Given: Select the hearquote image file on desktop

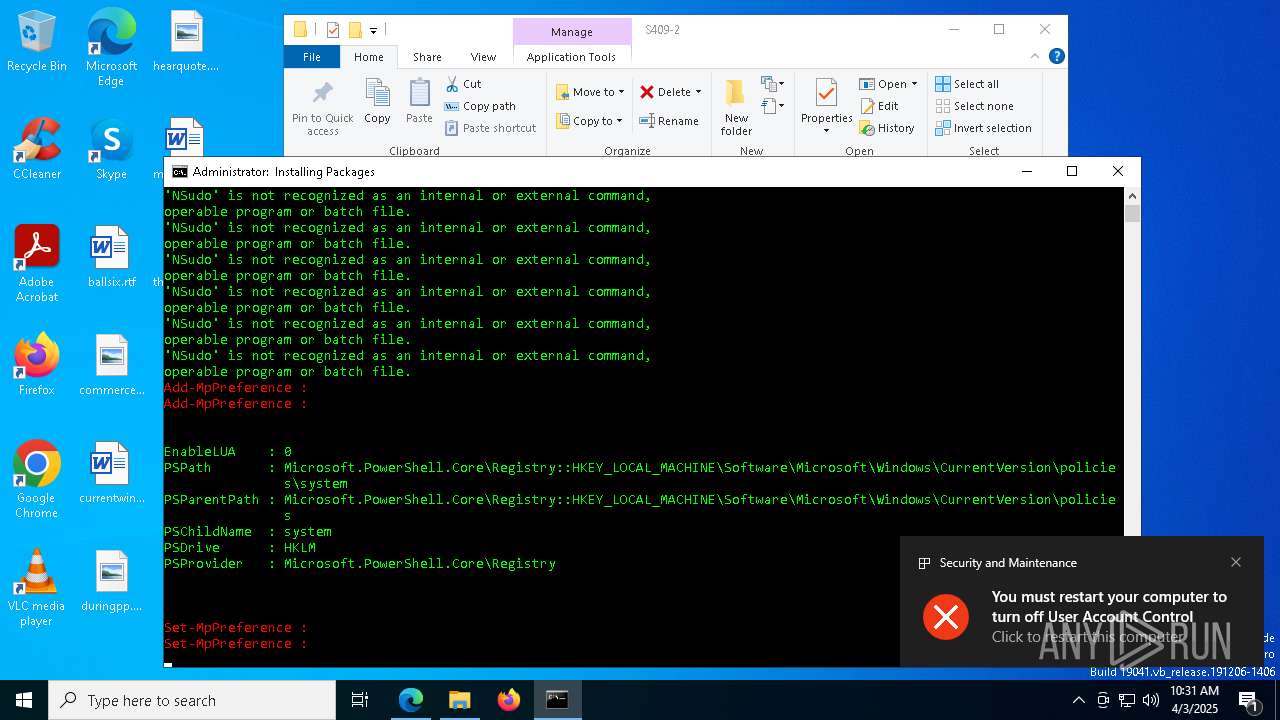Looking at the screenshot, I should pyautogui.click(x=186, y=42).
